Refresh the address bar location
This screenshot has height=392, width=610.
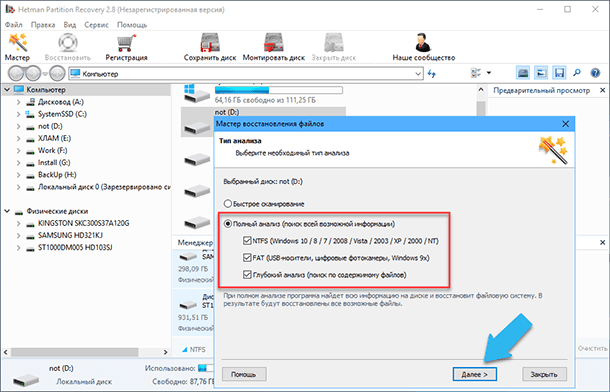(x=431, y=73)
